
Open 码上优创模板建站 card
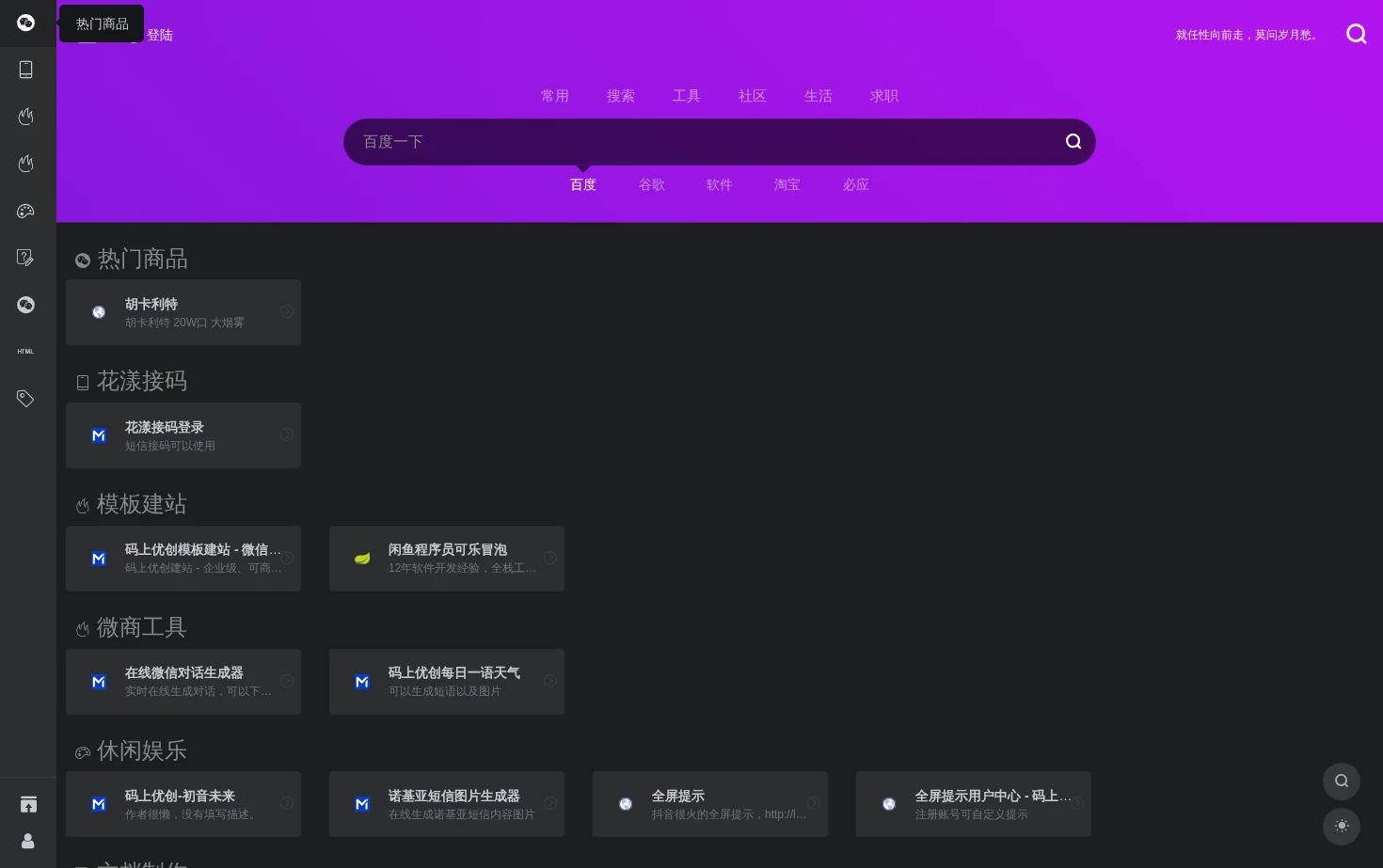183,559
